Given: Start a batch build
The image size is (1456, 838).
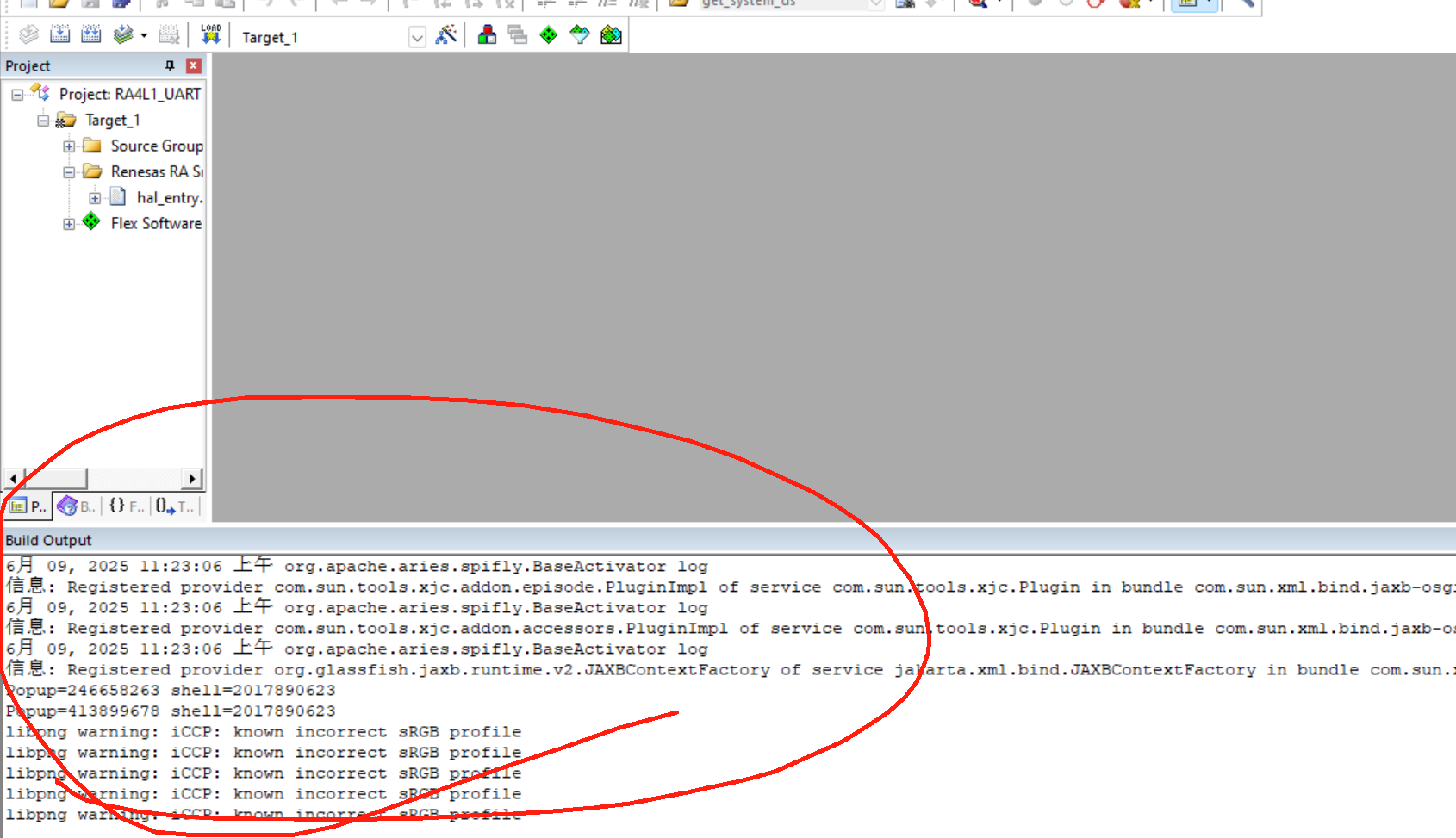Looking at the screenshot, I should pos(124,34).
